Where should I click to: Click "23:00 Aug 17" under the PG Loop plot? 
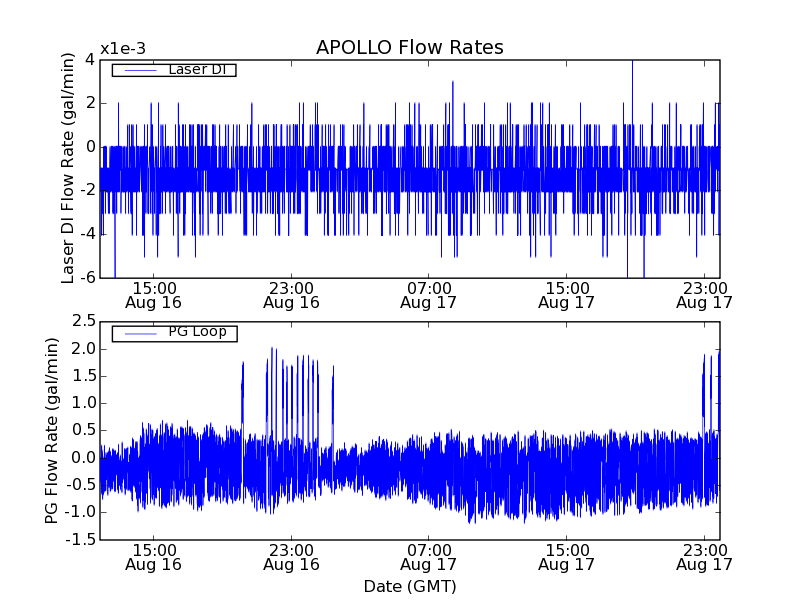tap(704, 558)
